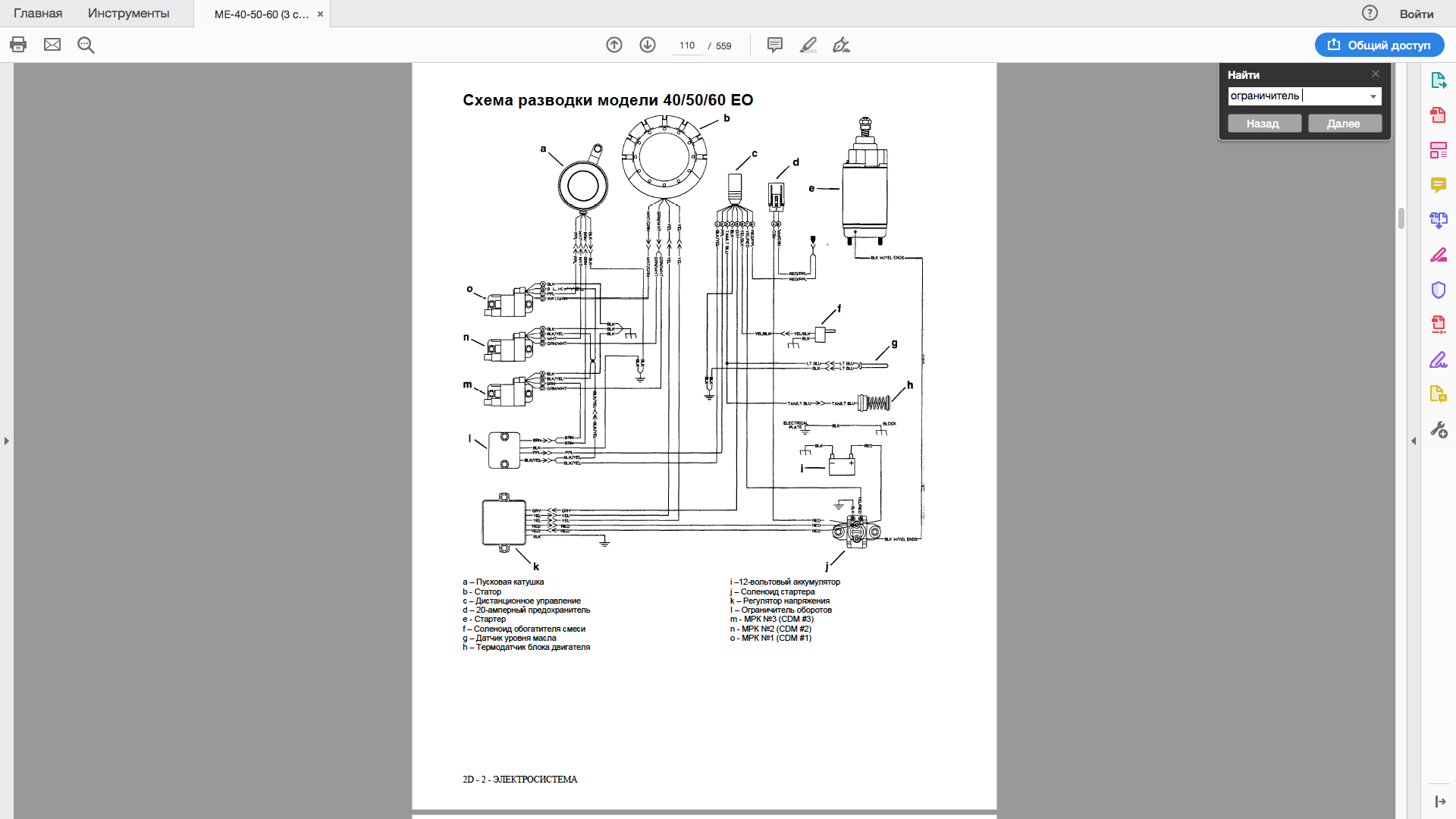Screen dimensions: 1456x819
Task: Click Общий доступ share button
Action: click(1379, 45)
